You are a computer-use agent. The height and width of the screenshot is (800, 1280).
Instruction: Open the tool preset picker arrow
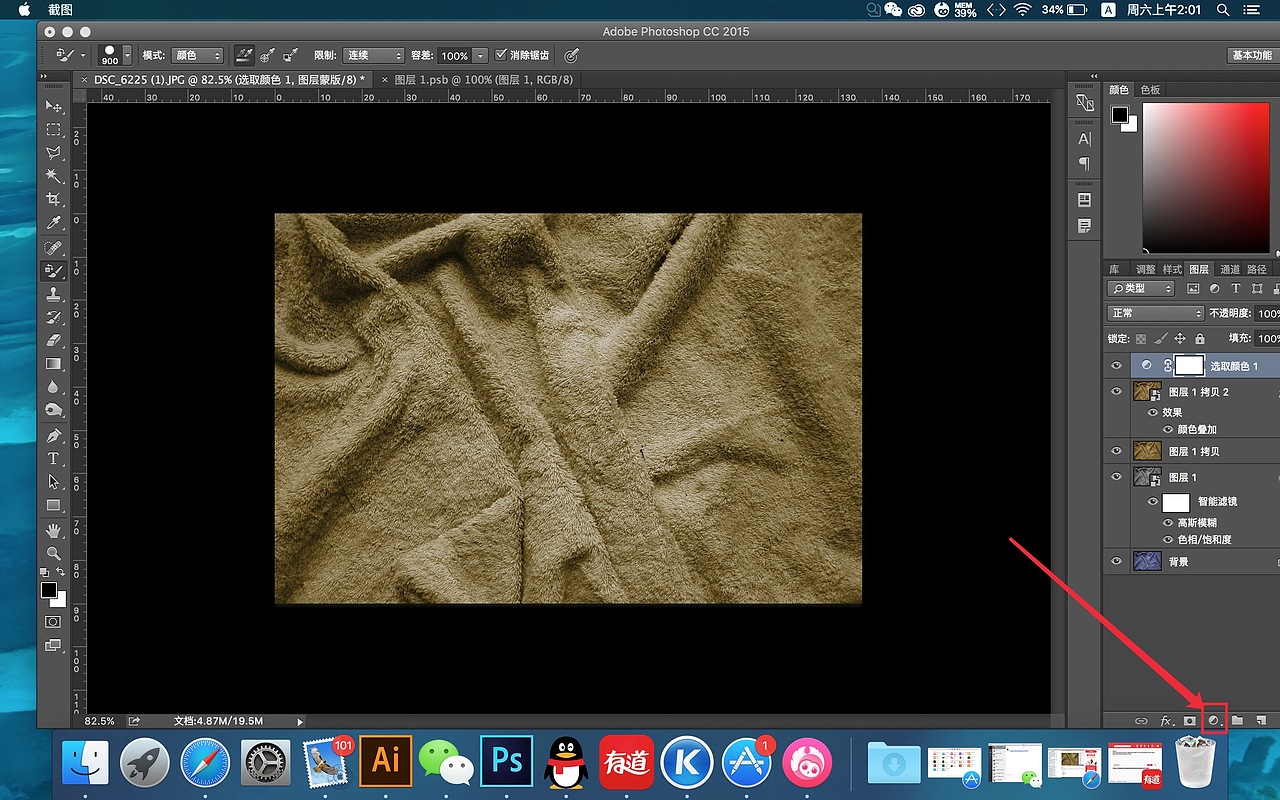(83, 56)
